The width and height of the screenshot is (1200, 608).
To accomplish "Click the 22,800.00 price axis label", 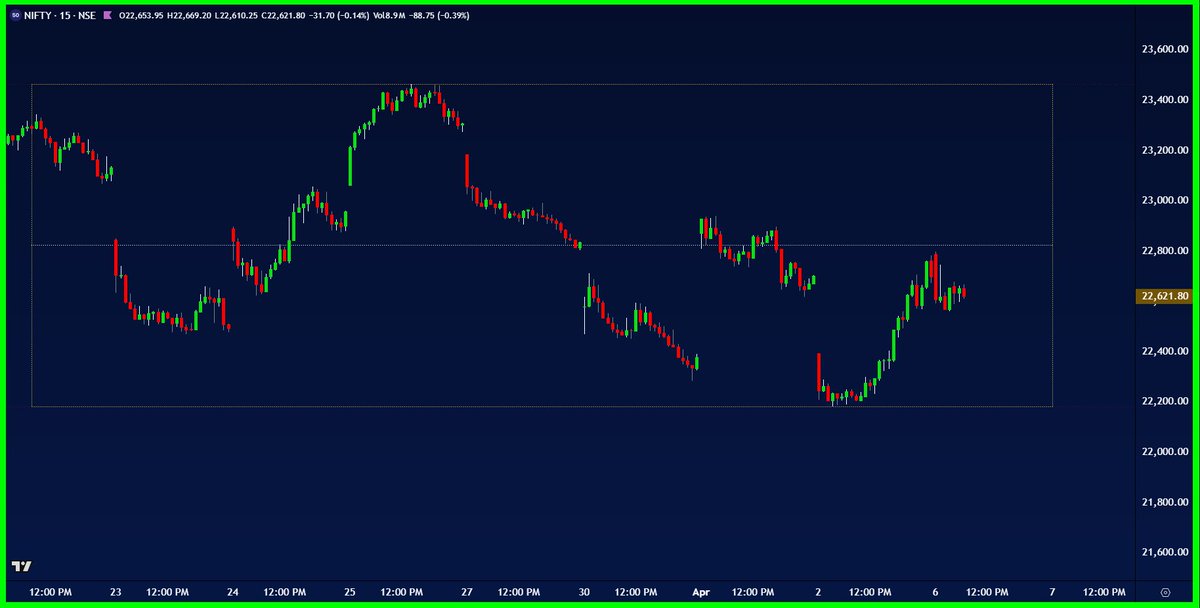I will tap(1165, 250).
